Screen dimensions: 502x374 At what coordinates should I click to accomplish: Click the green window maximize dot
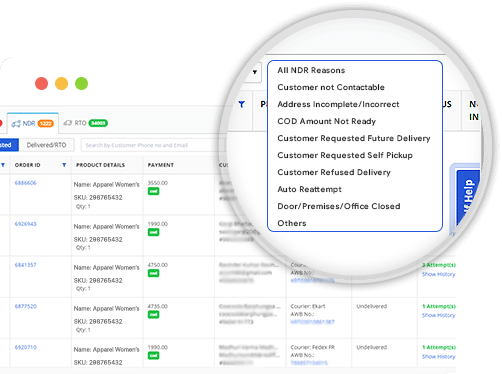81,83
